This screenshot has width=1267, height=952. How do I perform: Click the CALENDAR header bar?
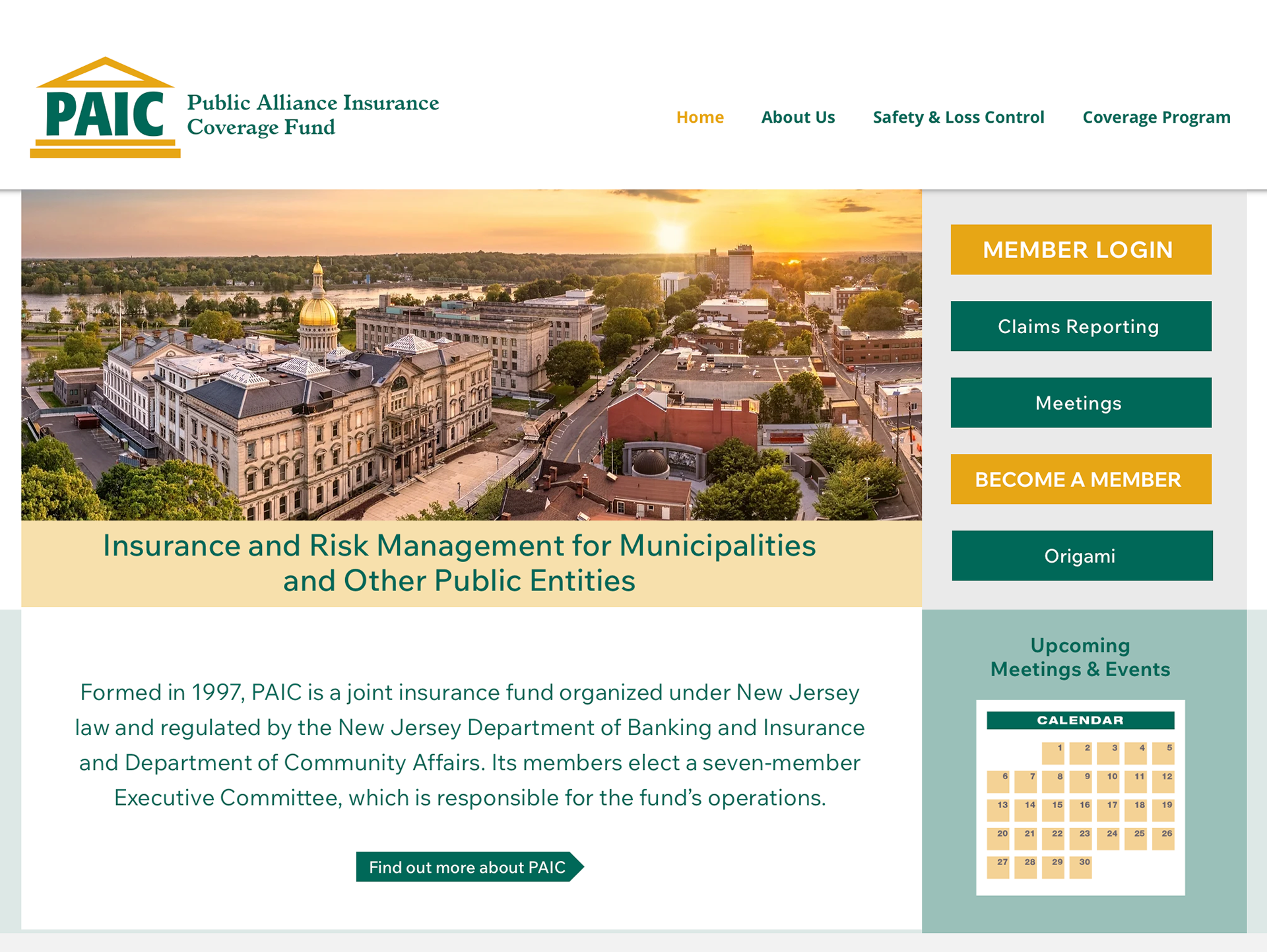(x=1080, y=720)
